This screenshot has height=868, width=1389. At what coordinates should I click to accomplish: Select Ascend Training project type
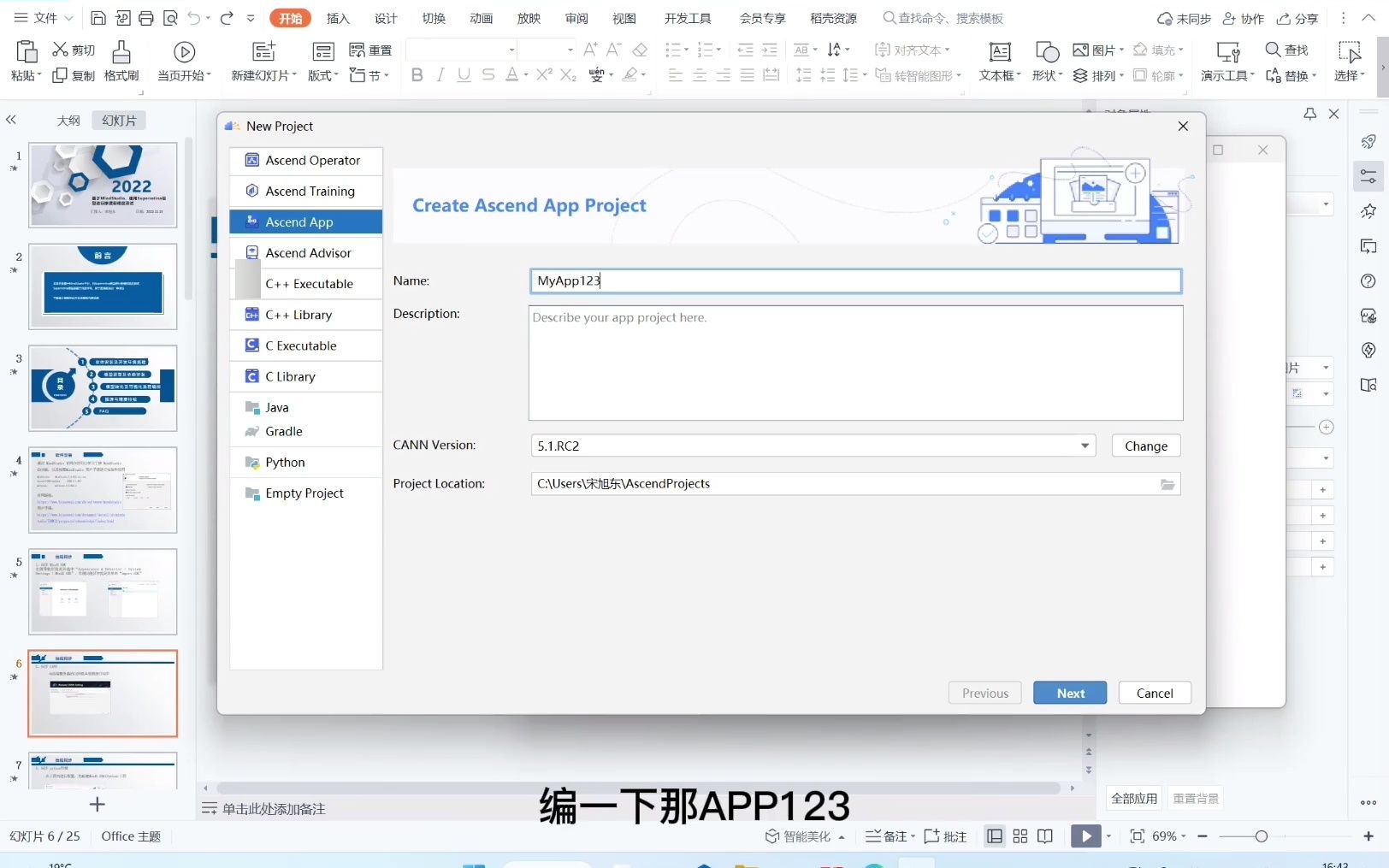click(x=305, y=191)
